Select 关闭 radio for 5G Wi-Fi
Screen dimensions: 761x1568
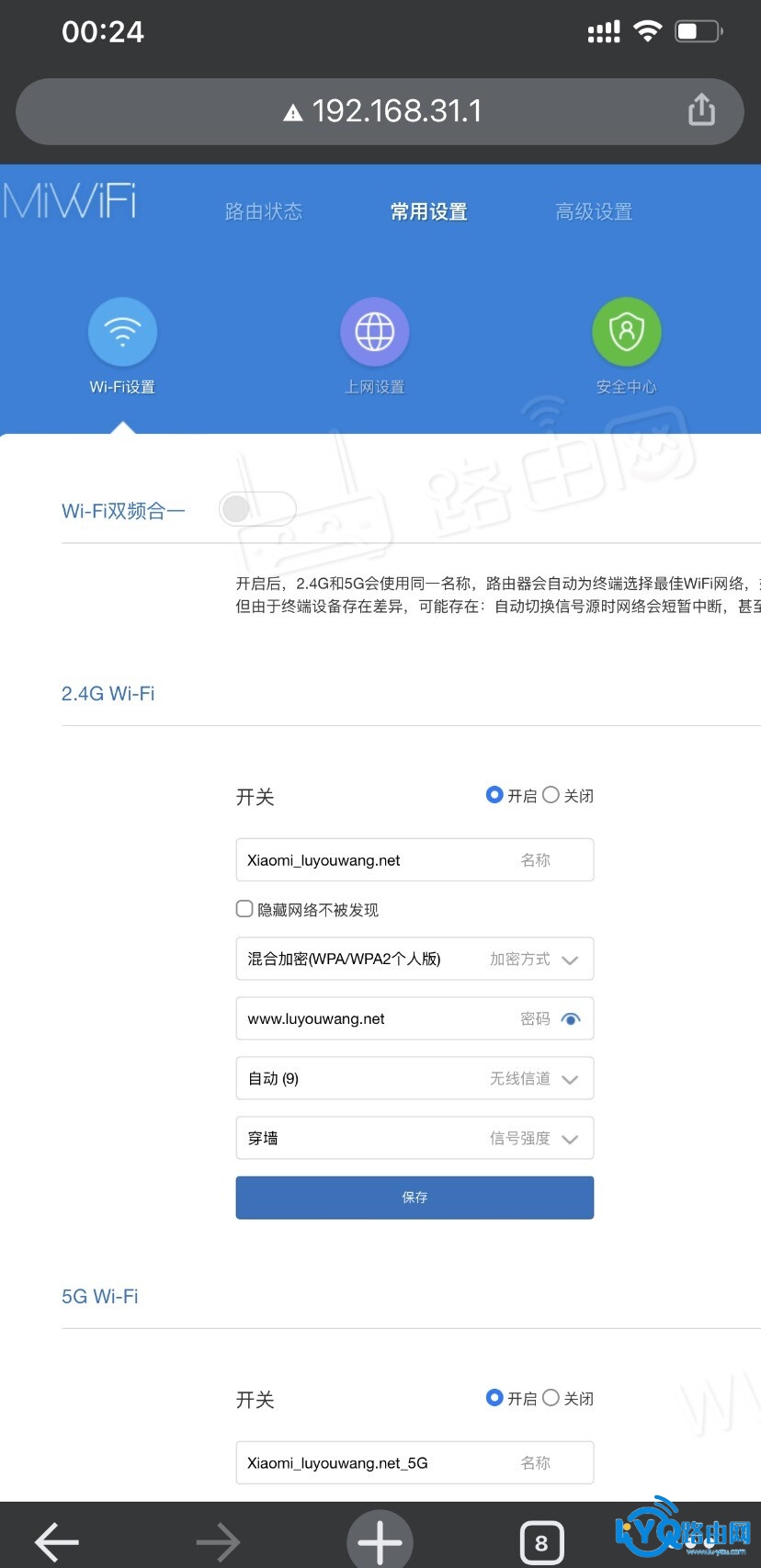(x=551, y=1398)
